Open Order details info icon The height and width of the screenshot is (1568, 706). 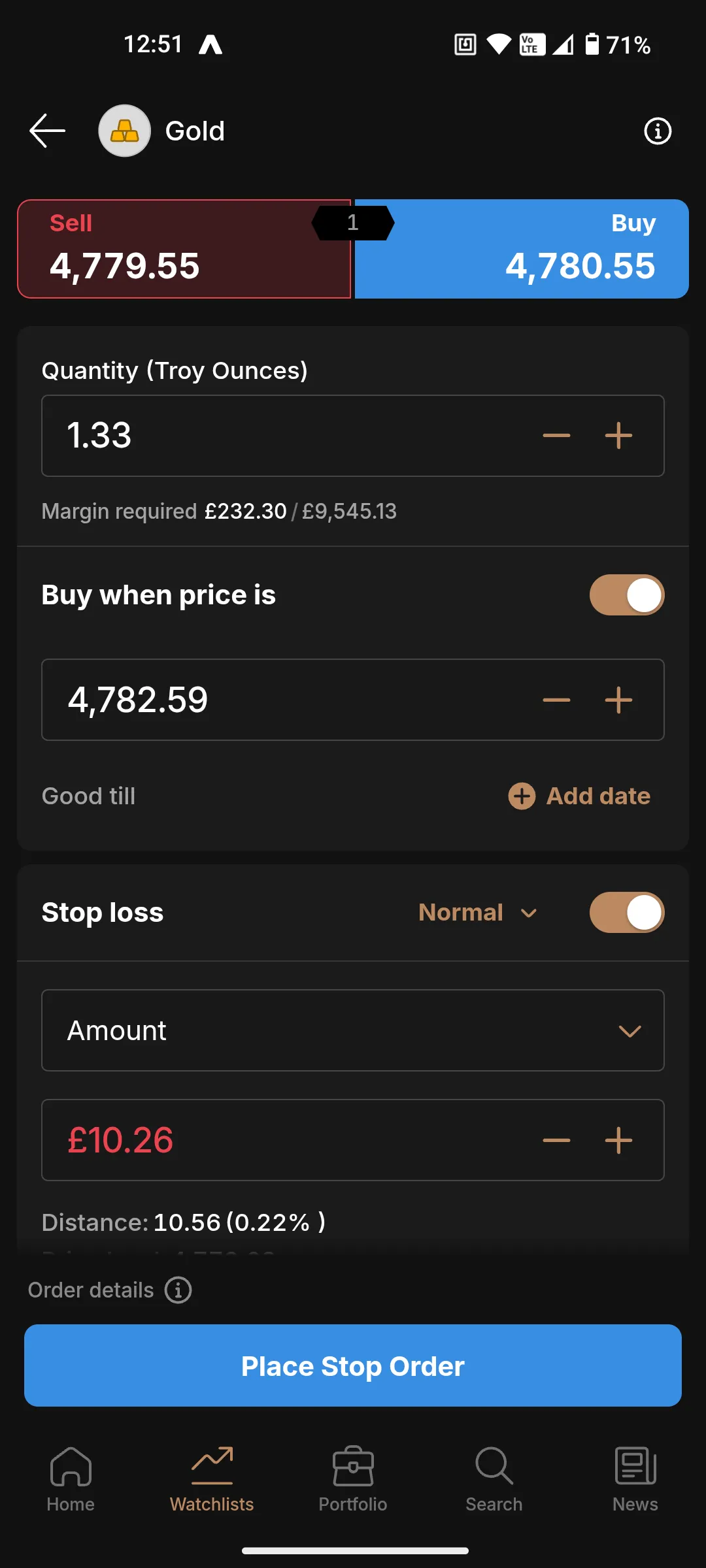[178, 1290]
